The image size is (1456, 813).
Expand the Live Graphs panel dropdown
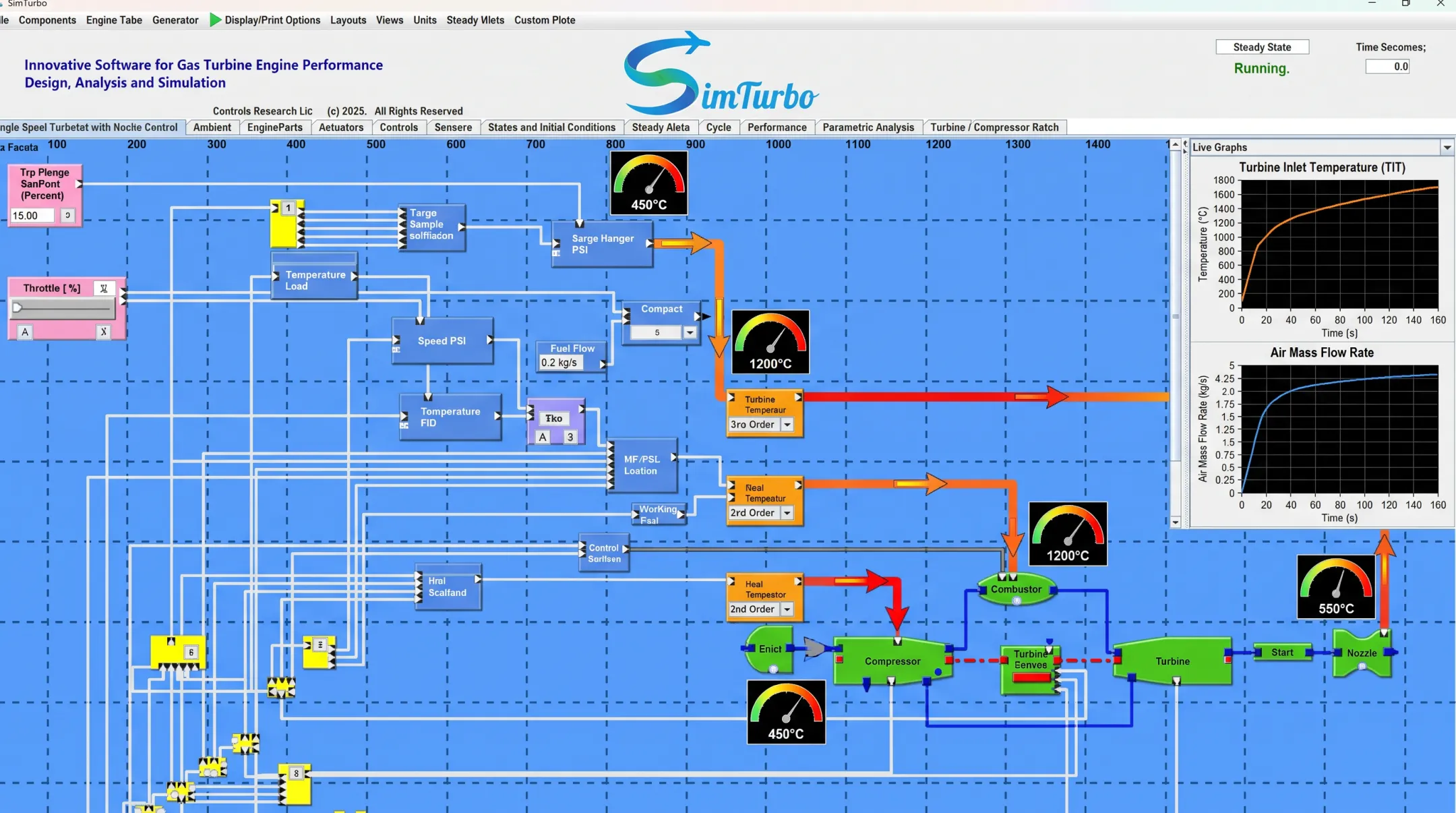(x=1447, y=148)
